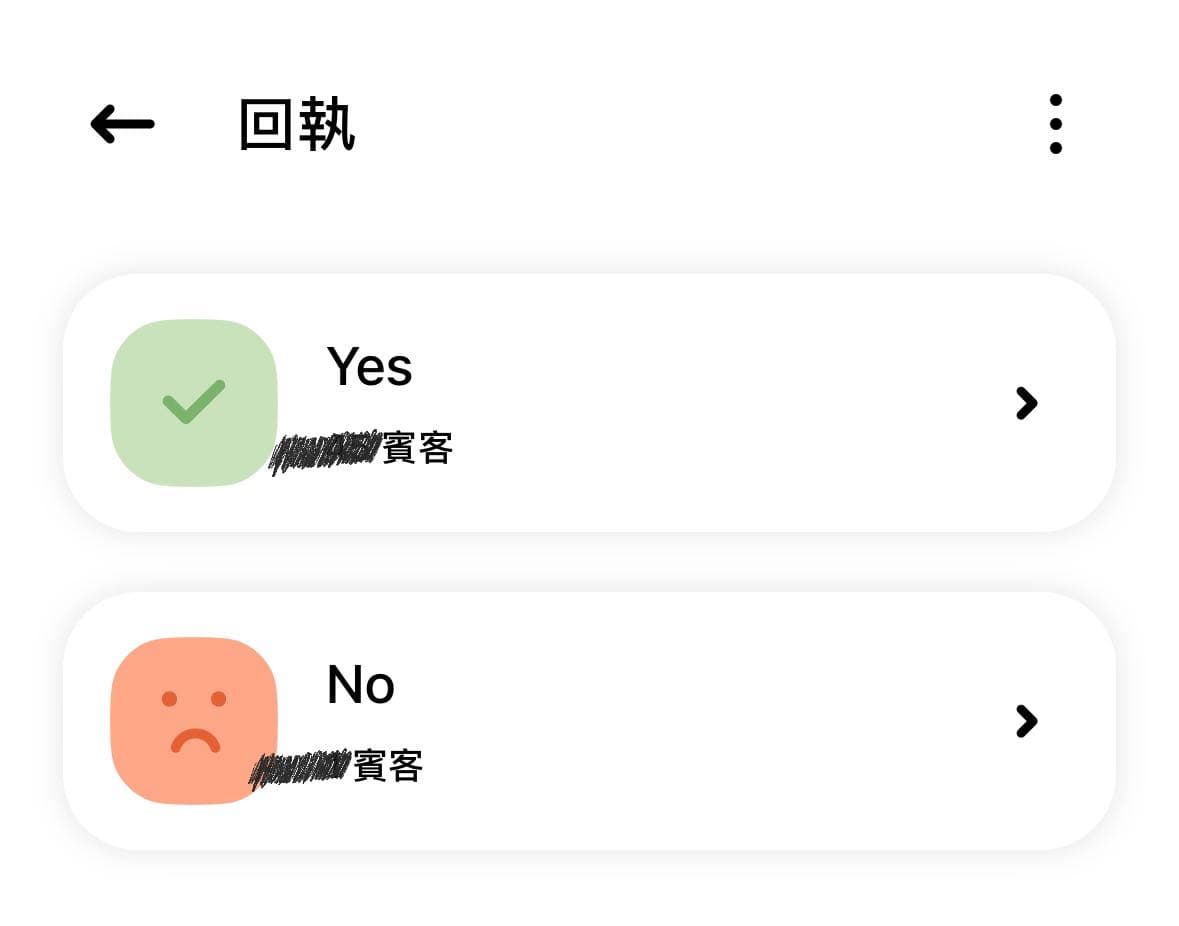This screenshot has height=926, width=1179.
Task: Expand the No row chevron
Action: pyautogui.click(x=1026, y=721)
